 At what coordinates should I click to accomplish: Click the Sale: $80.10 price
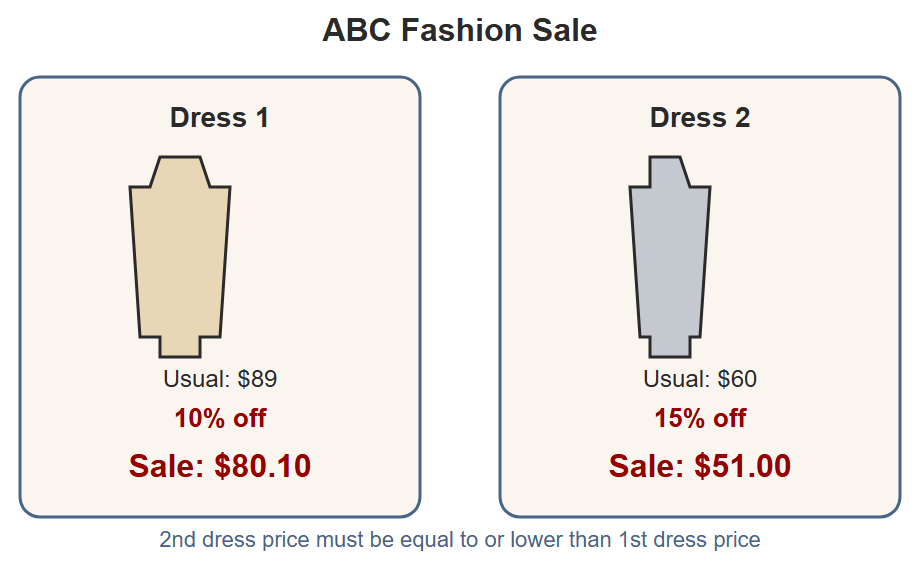[x=220, y=466]
